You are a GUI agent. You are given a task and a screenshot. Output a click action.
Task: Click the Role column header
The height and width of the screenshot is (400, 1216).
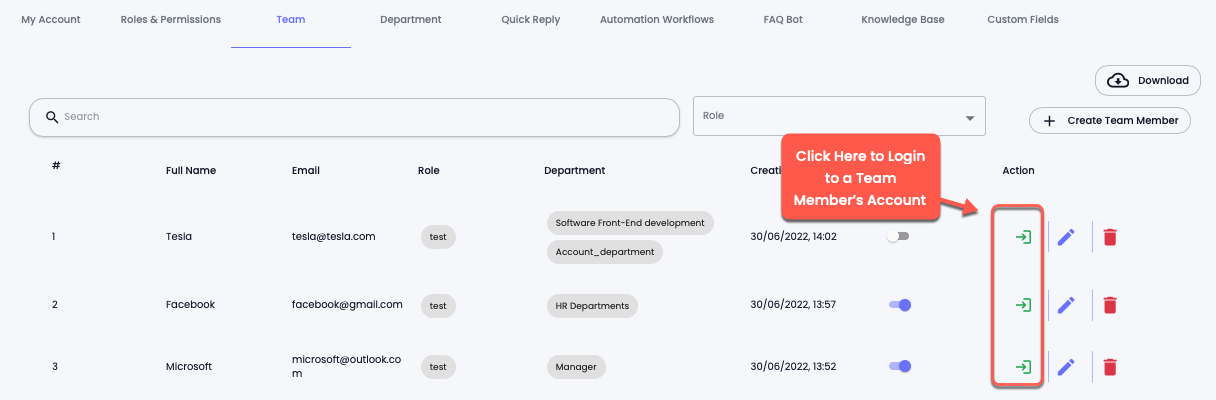pyautogui.click(x=429, y=171)
